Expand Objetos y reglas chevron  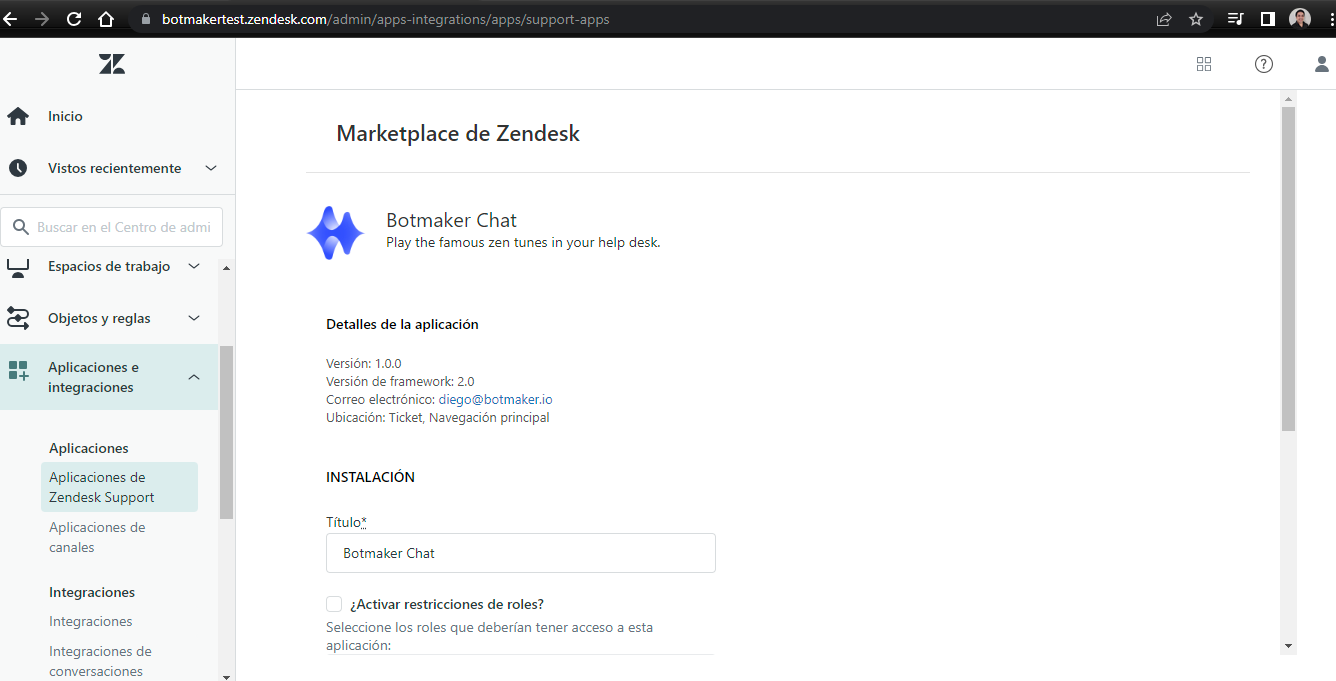195,318
